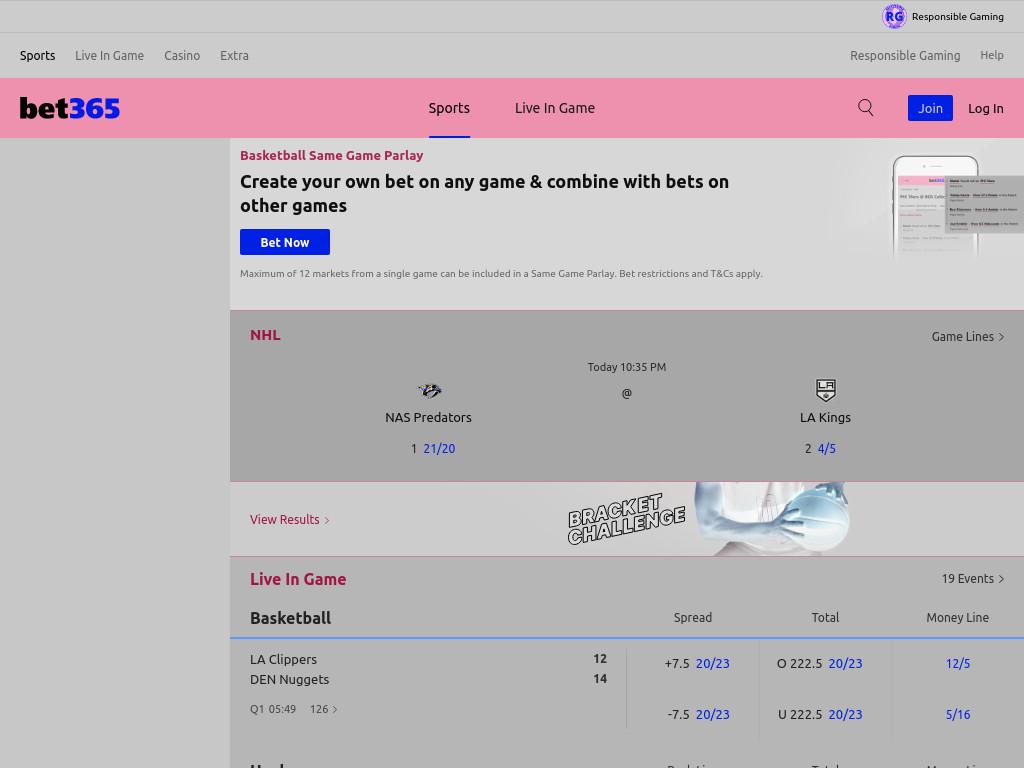Open the search magnifier icon
This screenshot has height=768, width=1024.
[x=865, y=108]
